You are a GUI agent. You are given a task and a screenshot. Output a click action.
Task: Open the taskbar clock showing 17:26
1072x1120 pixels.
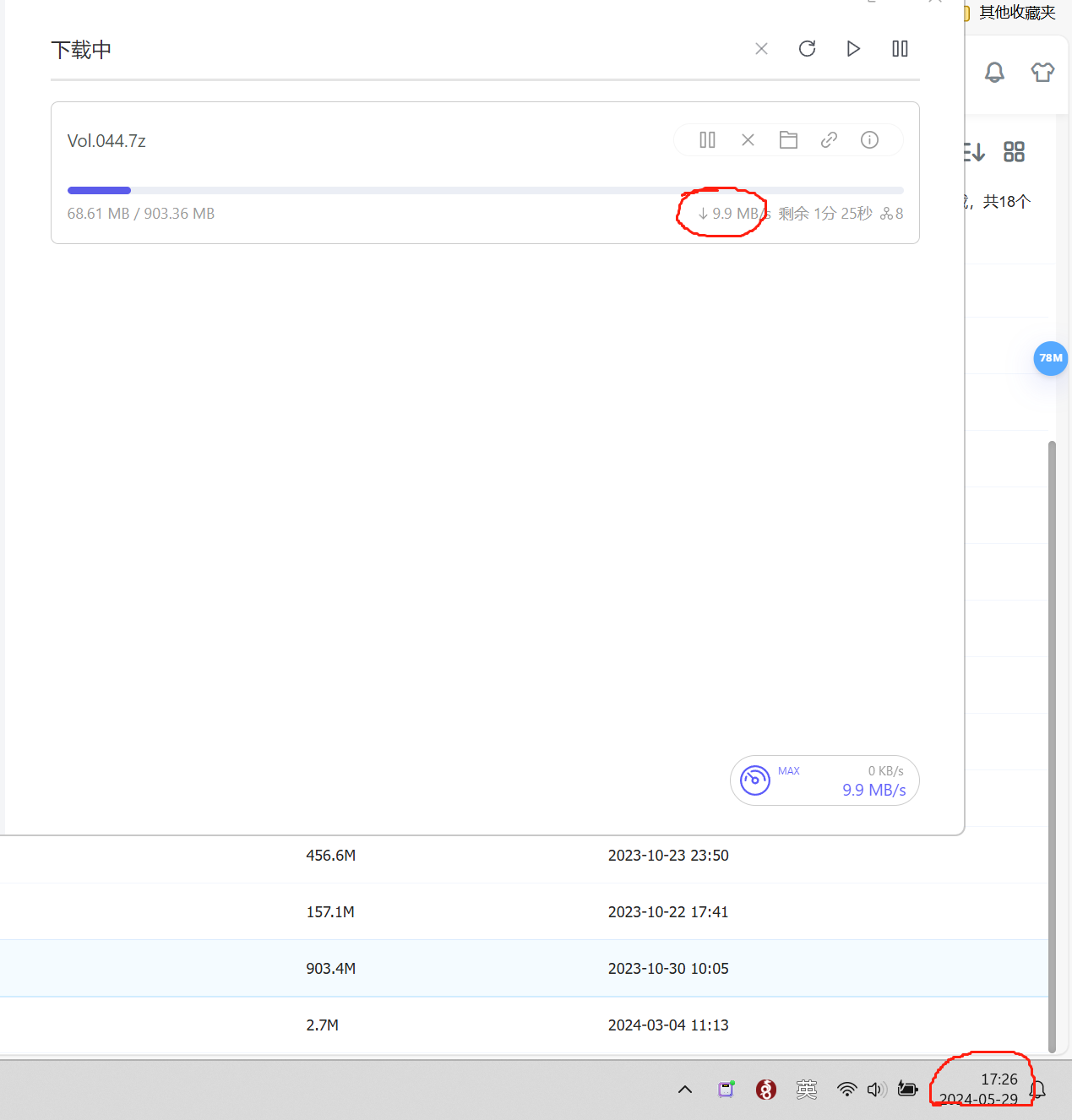coord(980,1090)
